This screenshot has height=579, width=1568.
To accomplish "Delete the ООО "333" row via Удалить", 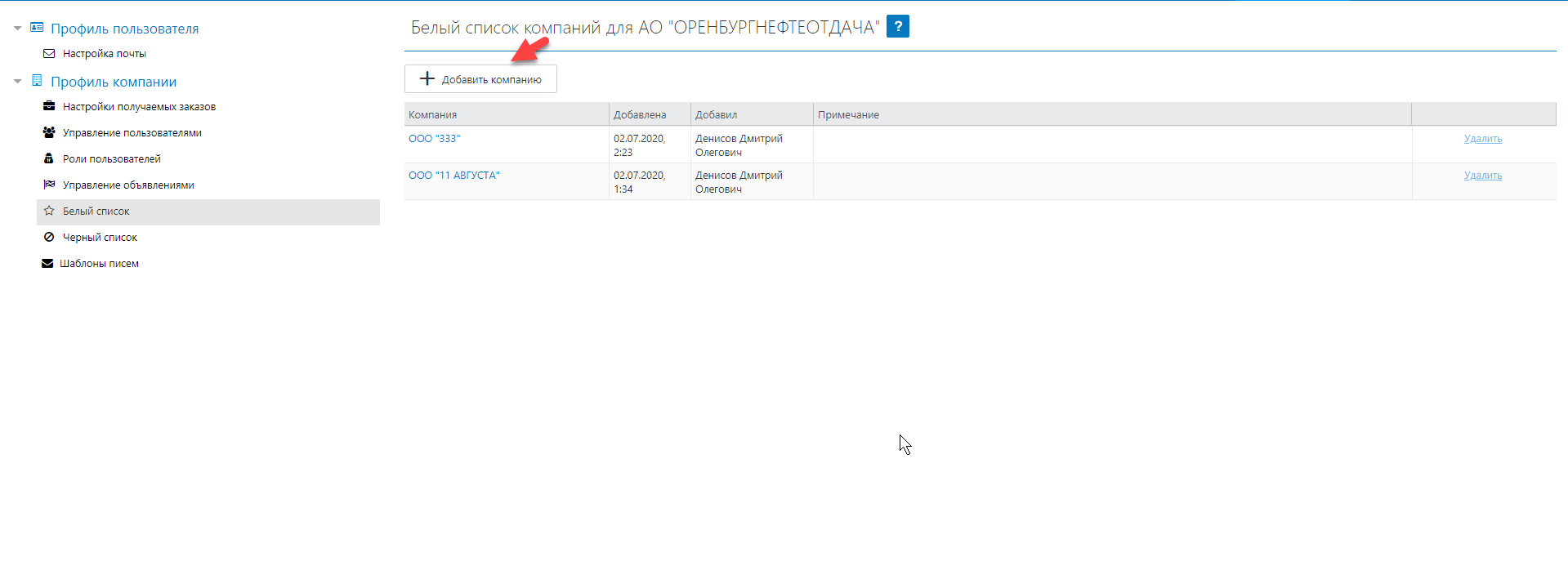I will pos(1482,139).
